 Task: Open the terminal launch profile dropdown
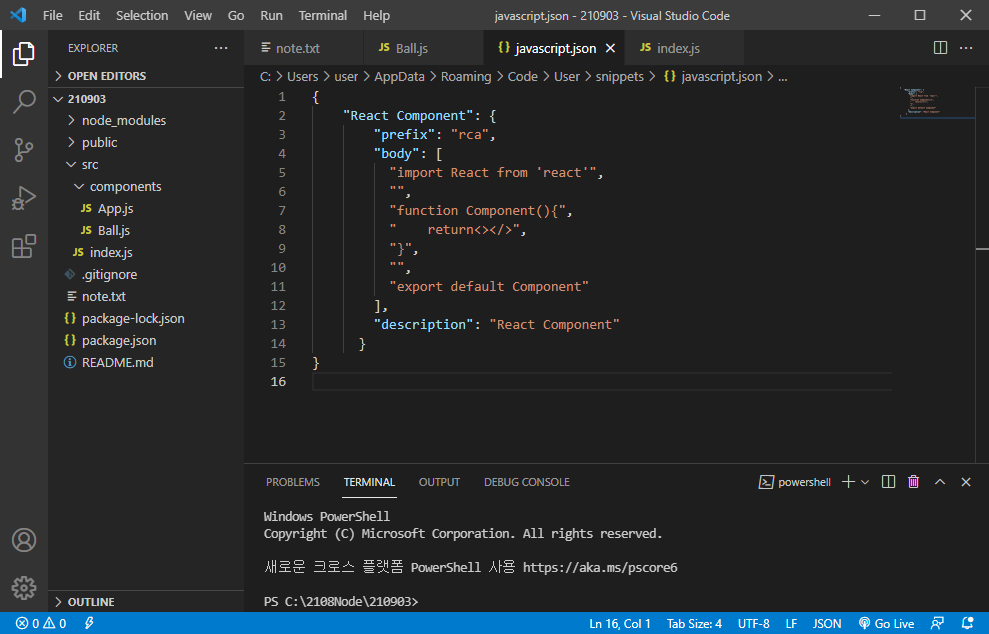tap(865, 482)
